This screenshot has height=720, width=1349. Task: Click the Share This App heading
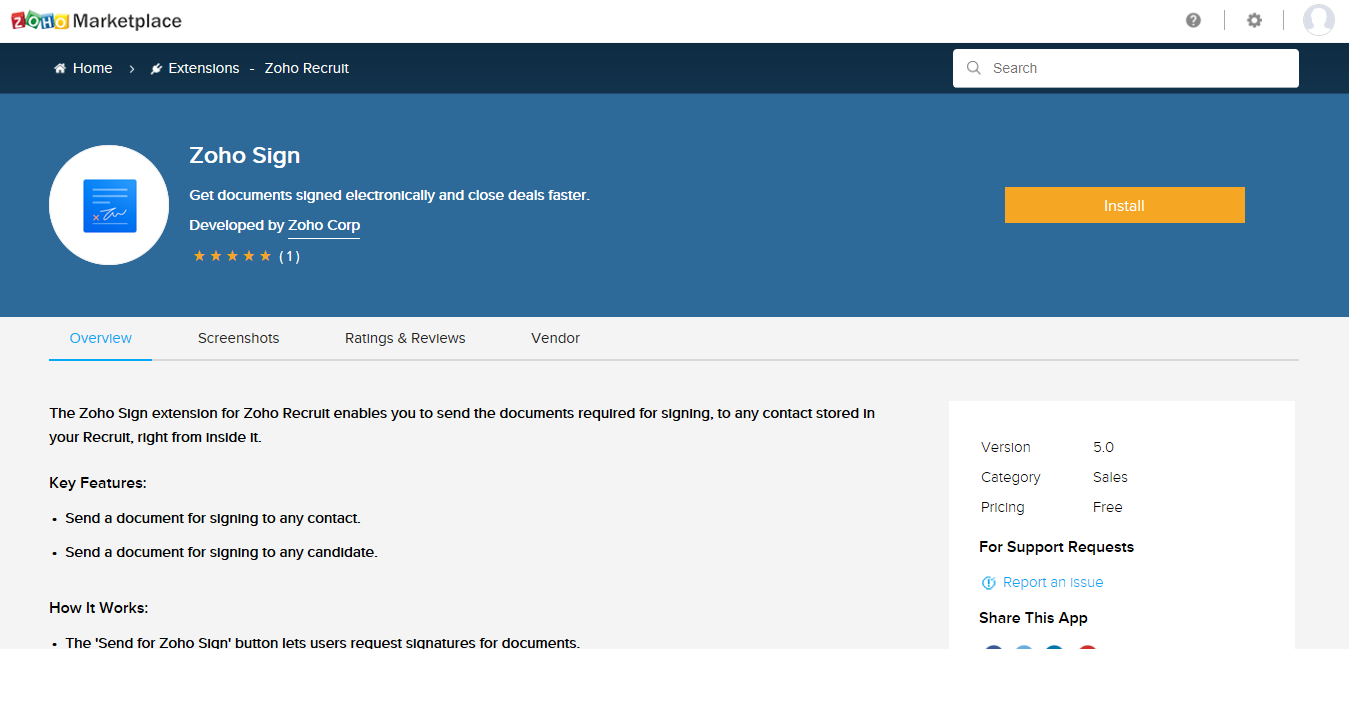click(1033, 618)
